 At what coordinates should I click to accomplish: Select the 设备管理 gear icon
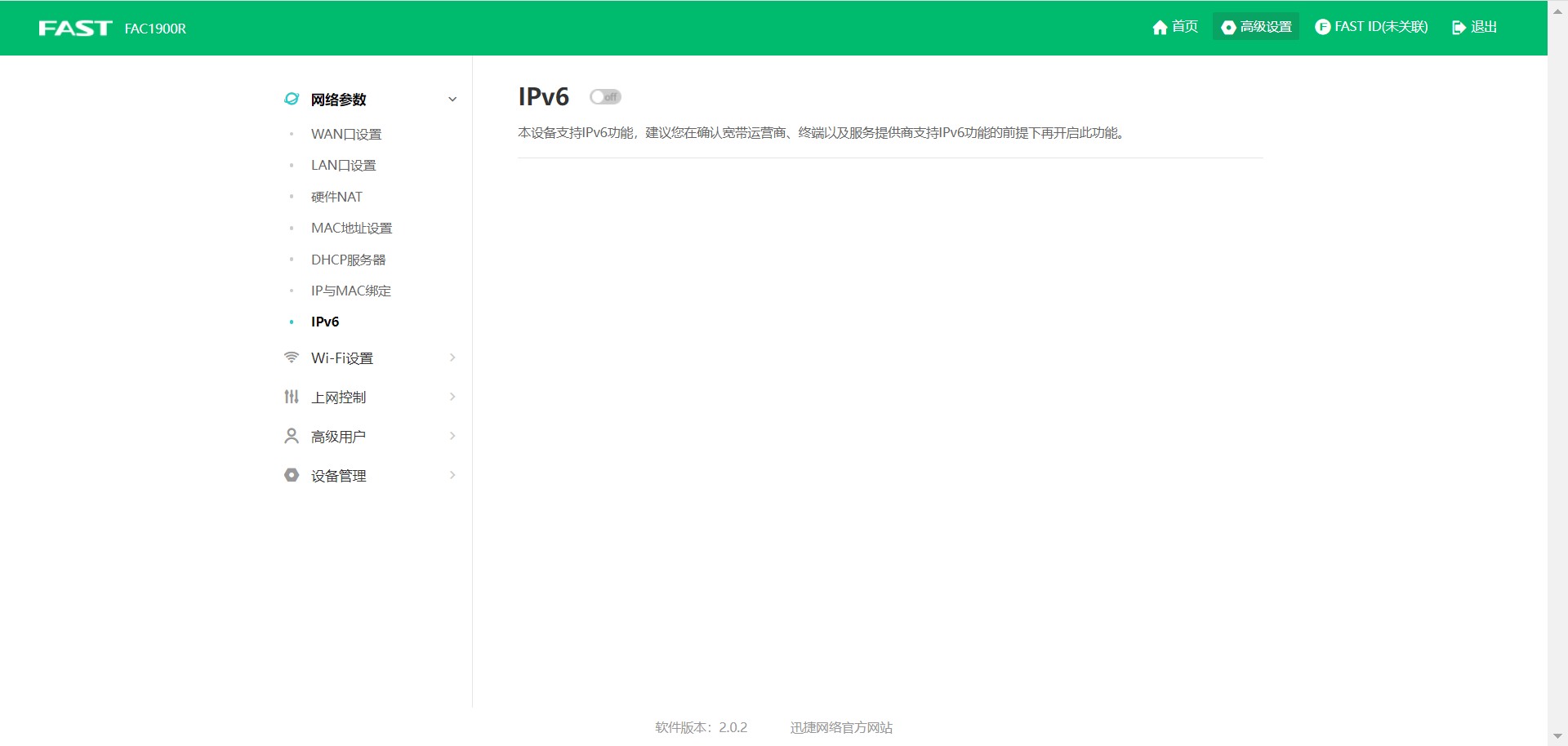point(292,474)
